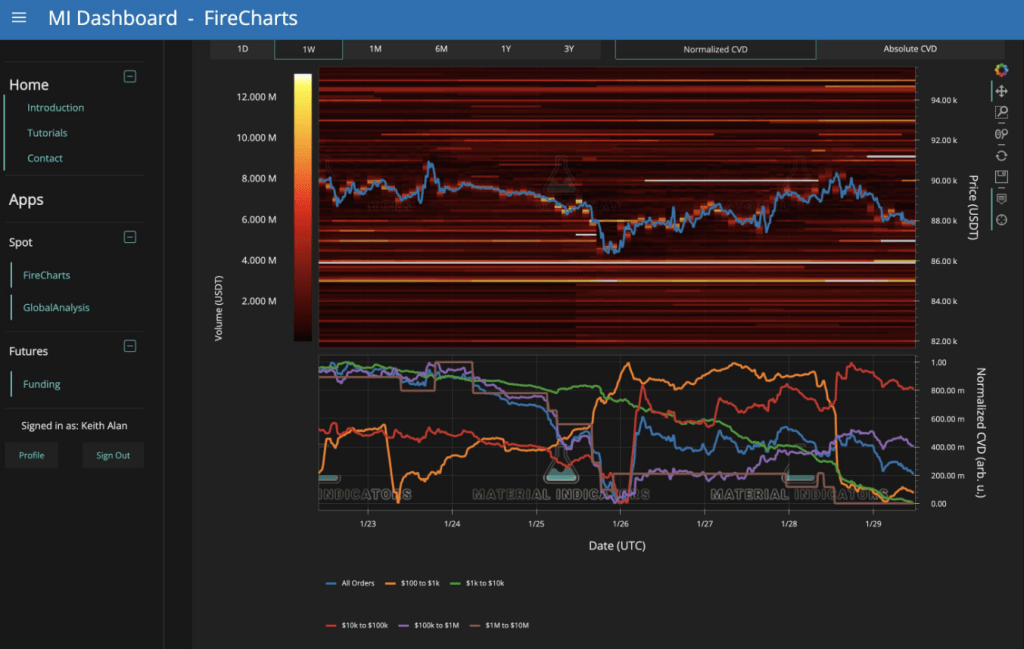Collapse the Home section in the sidebar
Screen dimensions: 1024x649
(x=129, y=76)
